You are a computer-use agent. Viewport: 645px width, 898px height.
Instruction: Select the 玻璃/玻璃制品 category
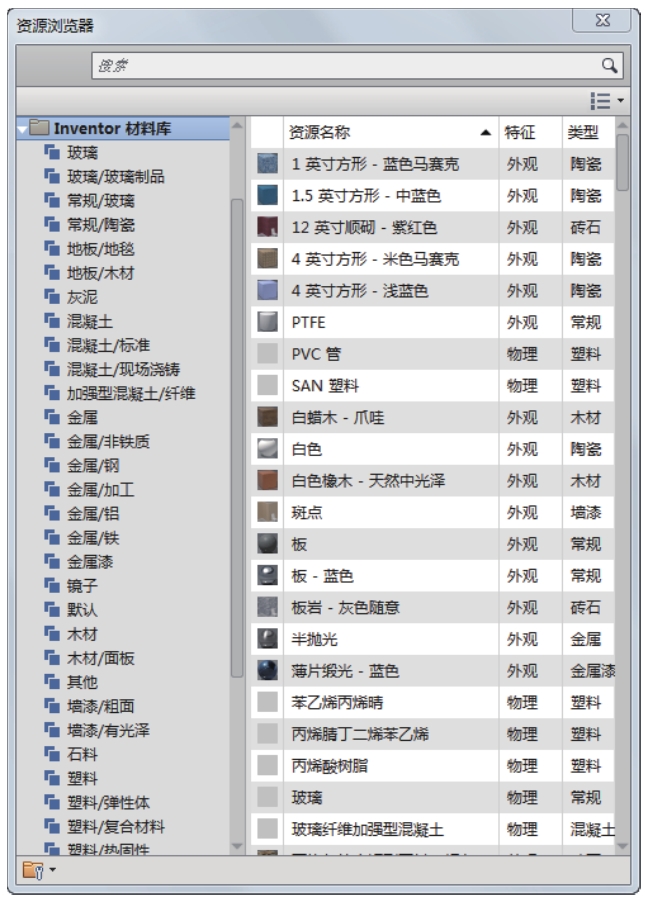point(116,176)
